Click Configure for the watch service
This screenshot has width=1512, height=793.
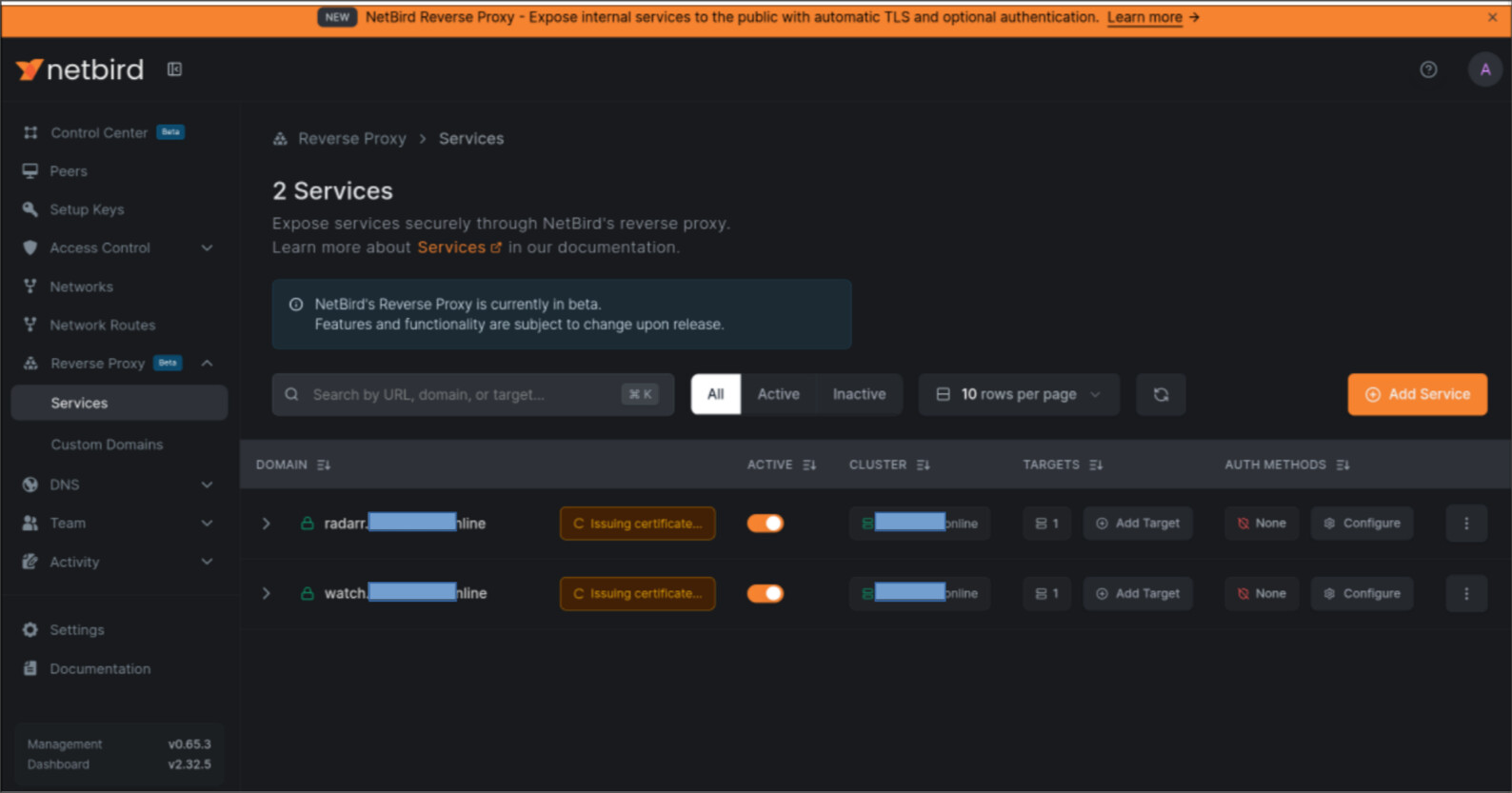pyautogui.click(x=1362, y=594)
